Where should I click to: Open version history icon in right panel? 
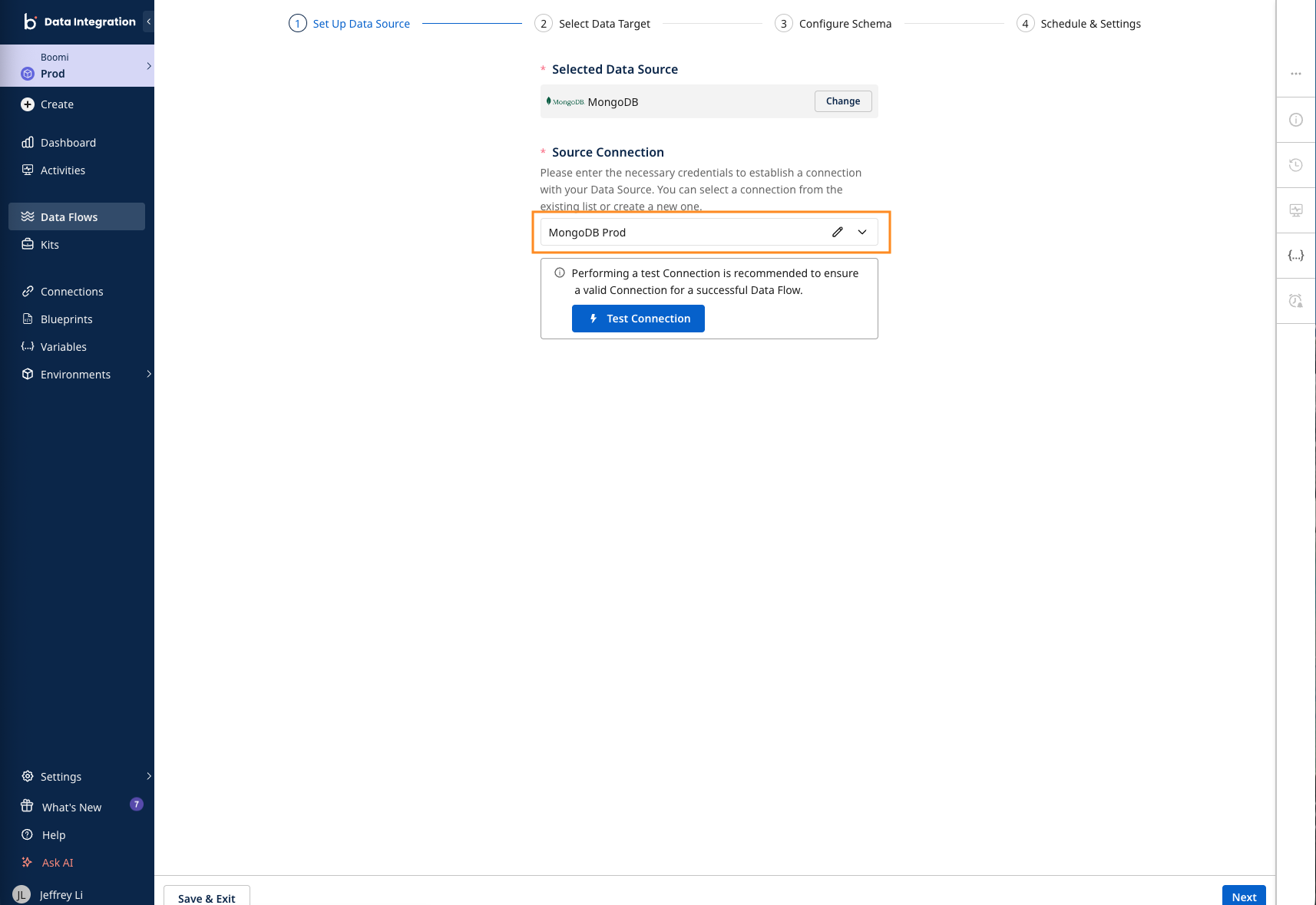pyautogui.click(x=1296, y=164)
